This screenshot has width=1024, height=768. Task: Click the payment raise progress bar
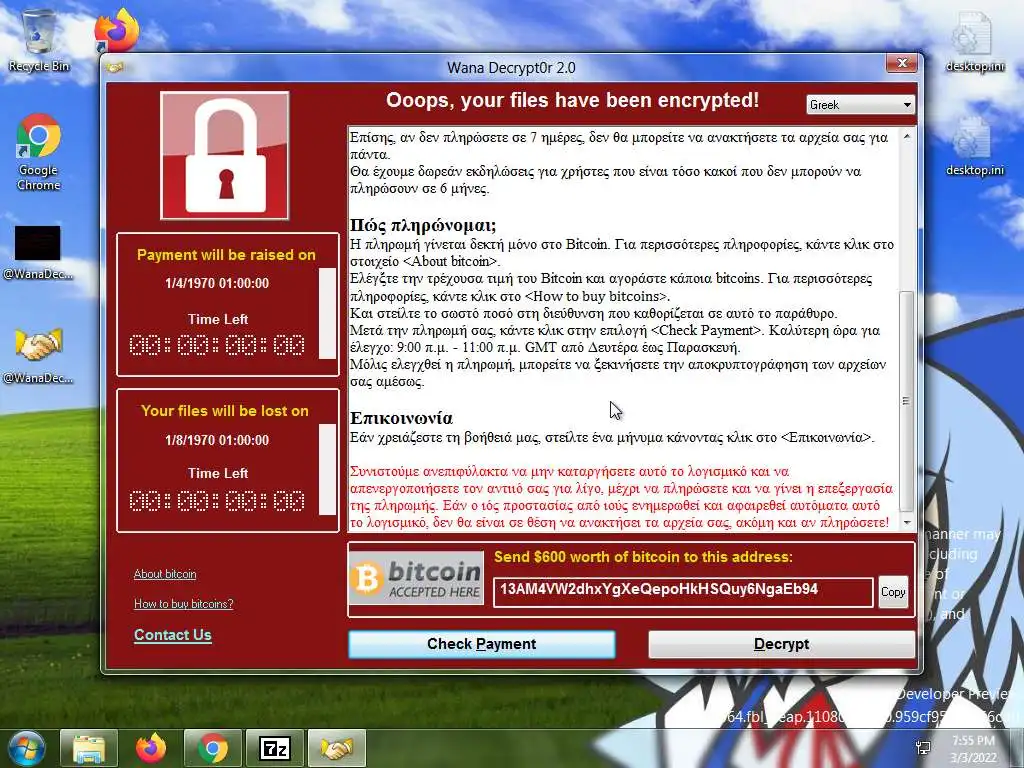[327, 313]
